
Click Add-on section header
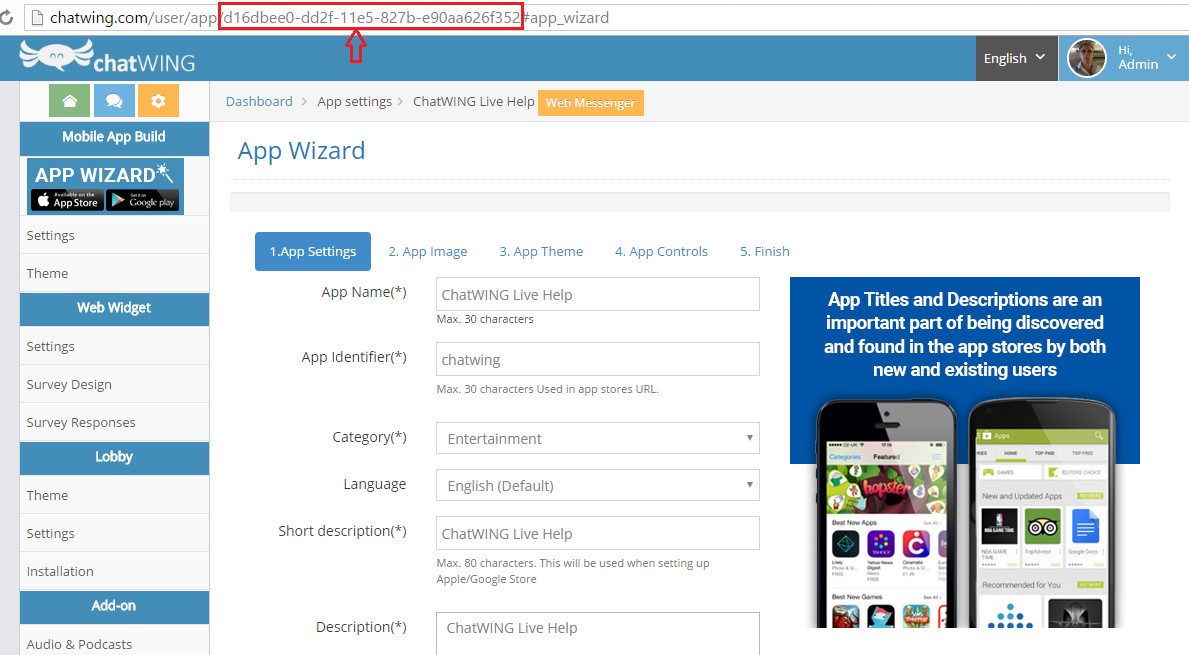[x=114, y=606]
